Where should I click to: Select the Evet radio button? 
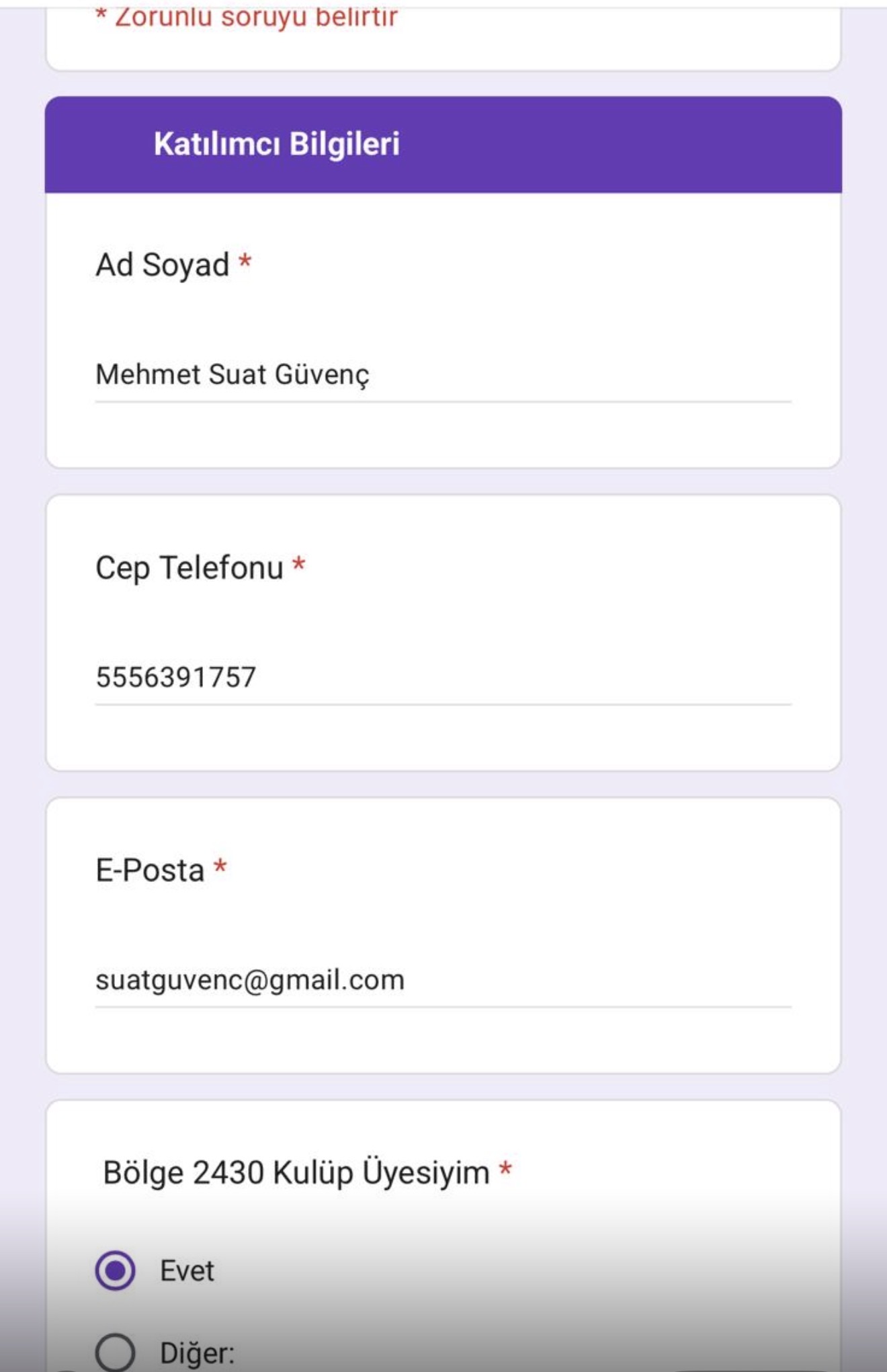(x=115, y=1270)
